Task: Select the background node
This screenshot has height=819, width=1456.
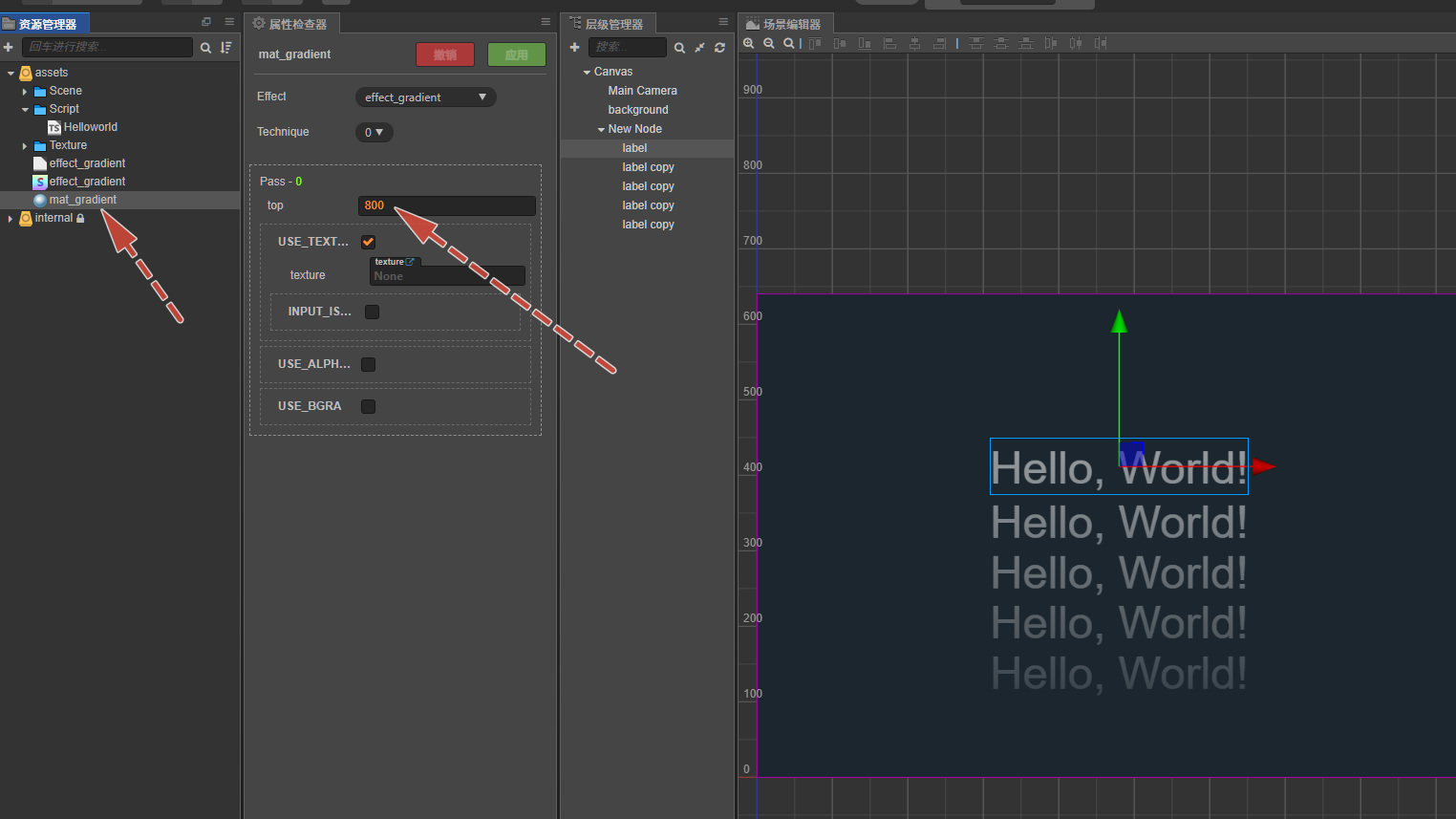Action: tap(638, 110)
